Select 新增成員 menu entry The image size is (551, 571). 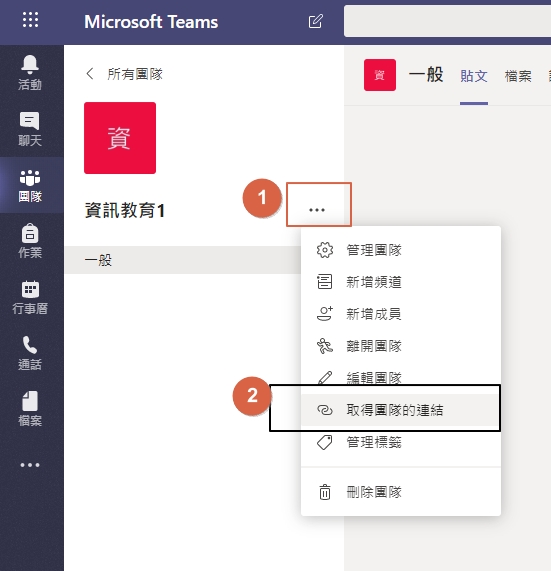pos(401,314)
